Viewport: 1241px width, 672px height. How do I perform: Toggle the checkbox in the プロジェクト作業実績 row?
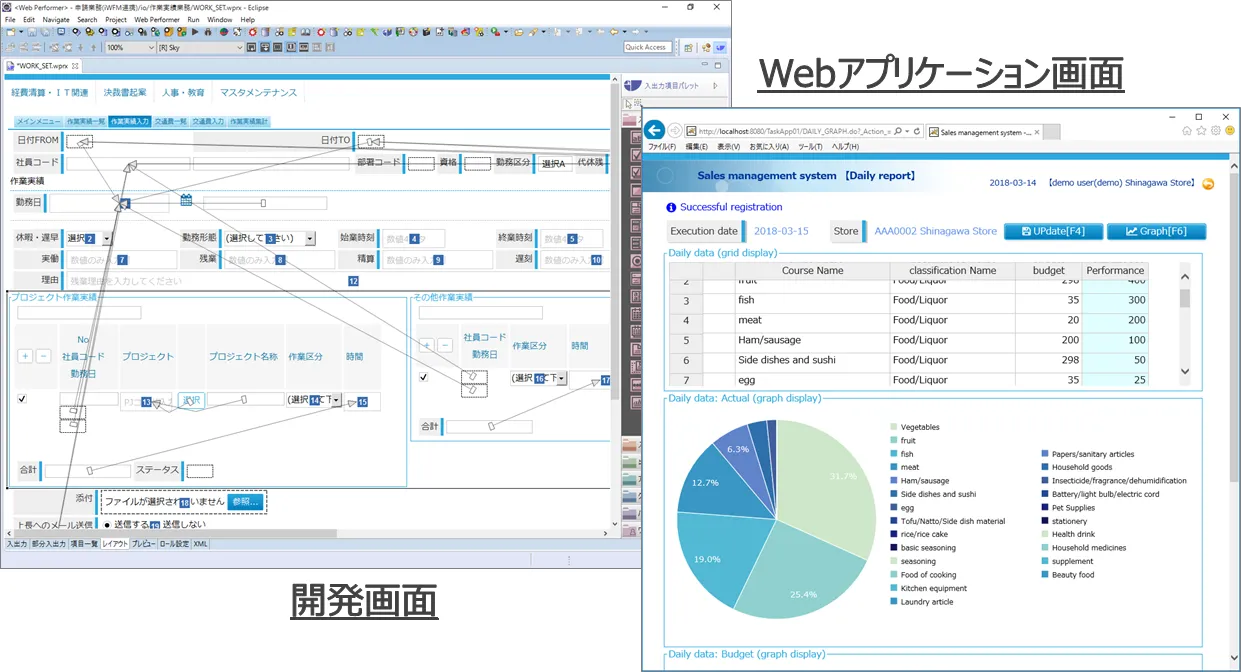tap(22, 399)
